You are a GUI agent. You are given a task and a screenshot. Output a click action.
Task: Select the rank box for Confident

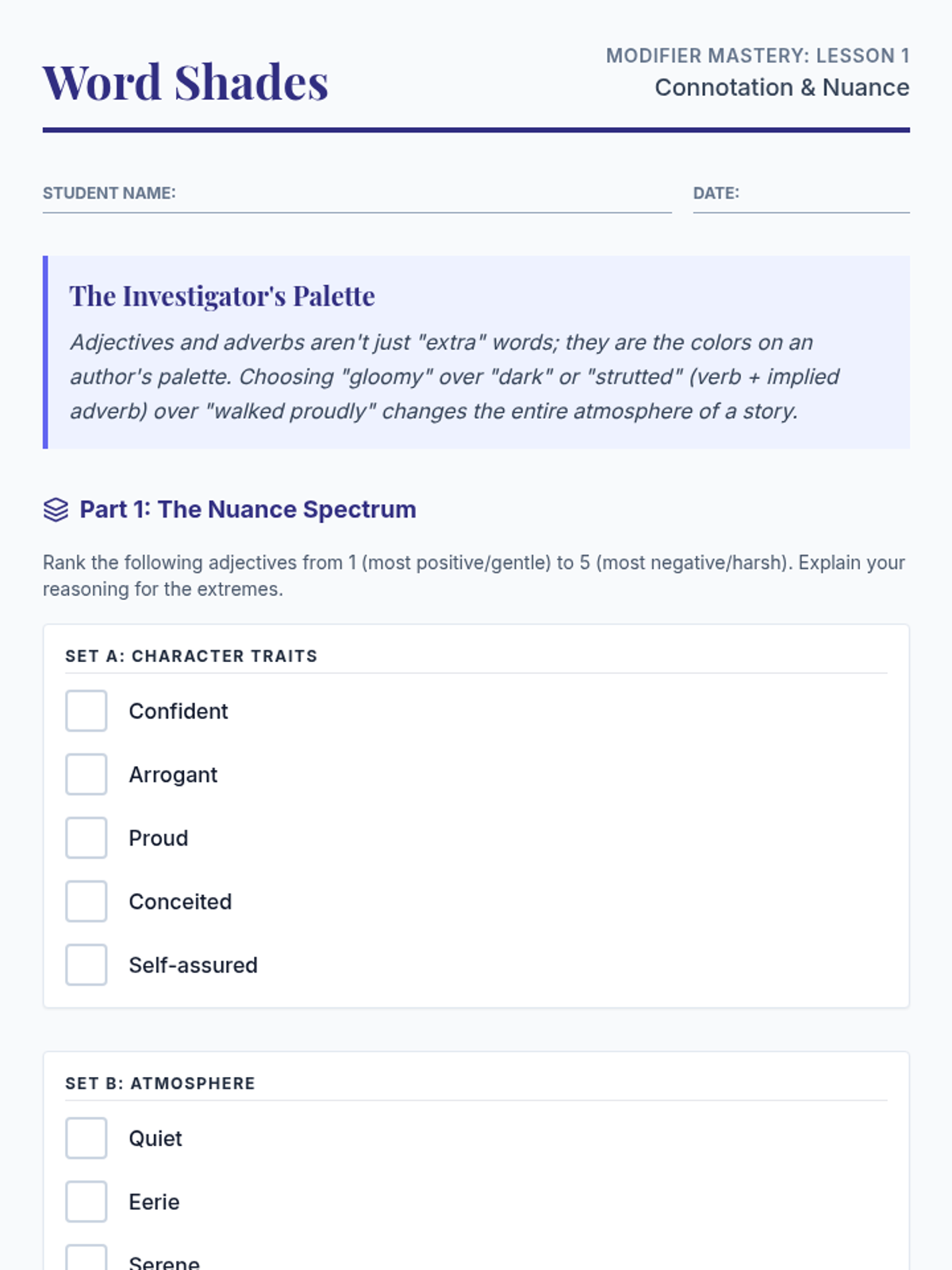pos(86,711)
